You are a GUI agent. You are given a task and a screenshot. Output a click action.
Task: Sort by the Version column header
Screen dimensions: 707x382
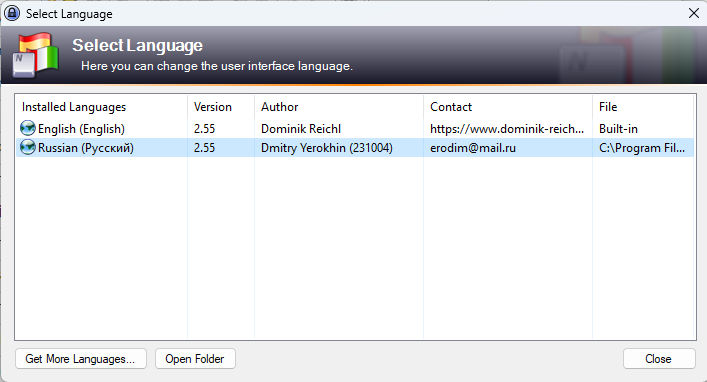[221, 107]
